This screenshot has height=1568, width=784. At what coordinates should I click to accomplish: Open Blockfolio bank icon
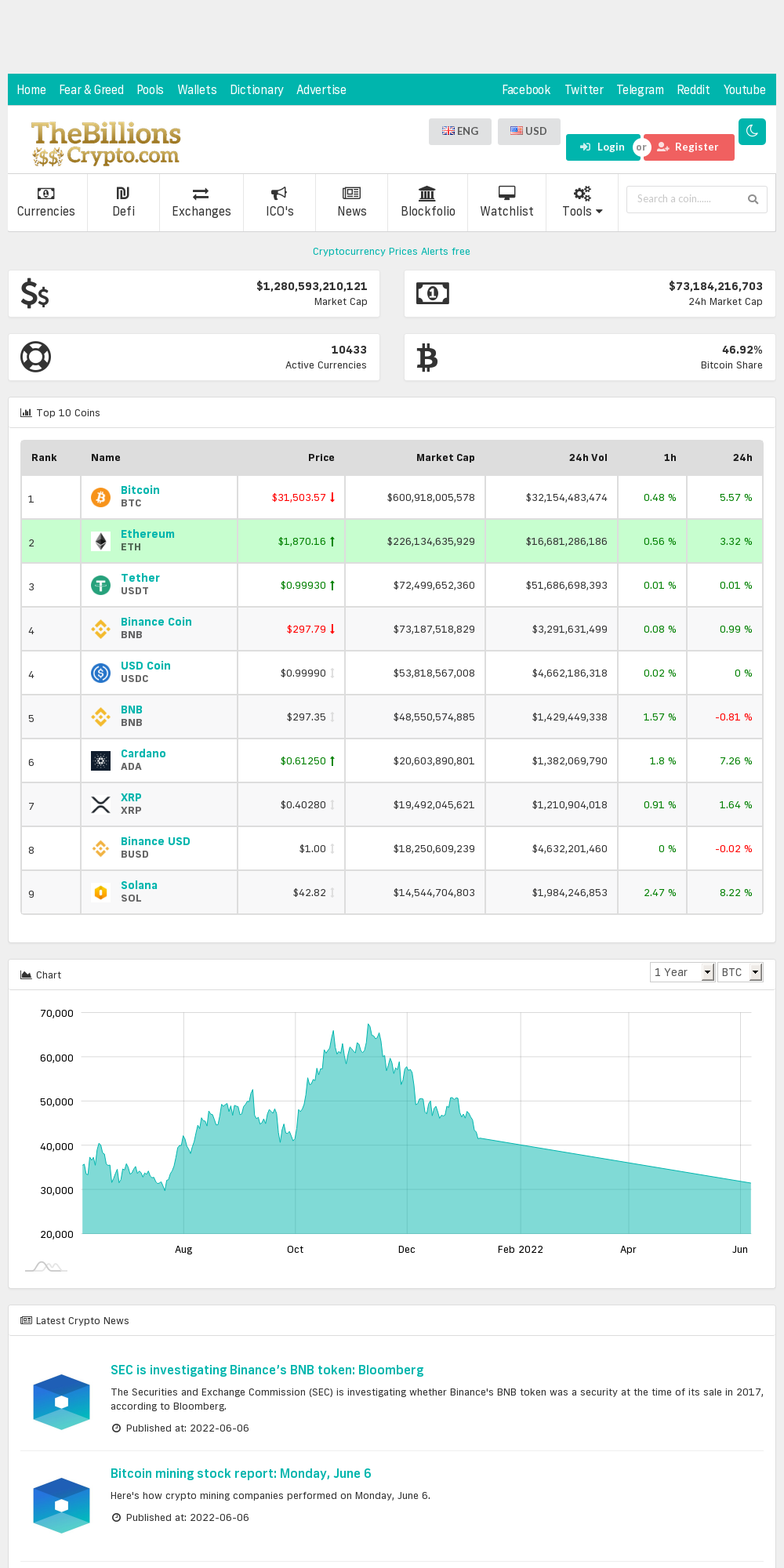pos(427,193)
